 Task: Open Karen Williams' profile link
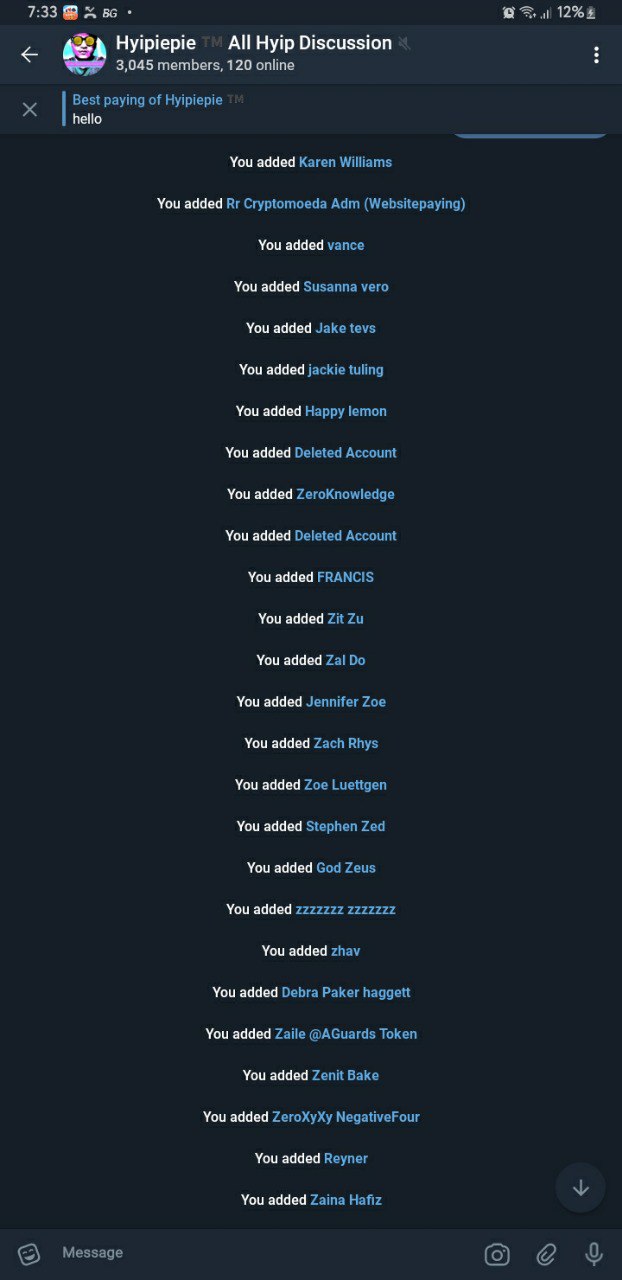pos(345,162)
